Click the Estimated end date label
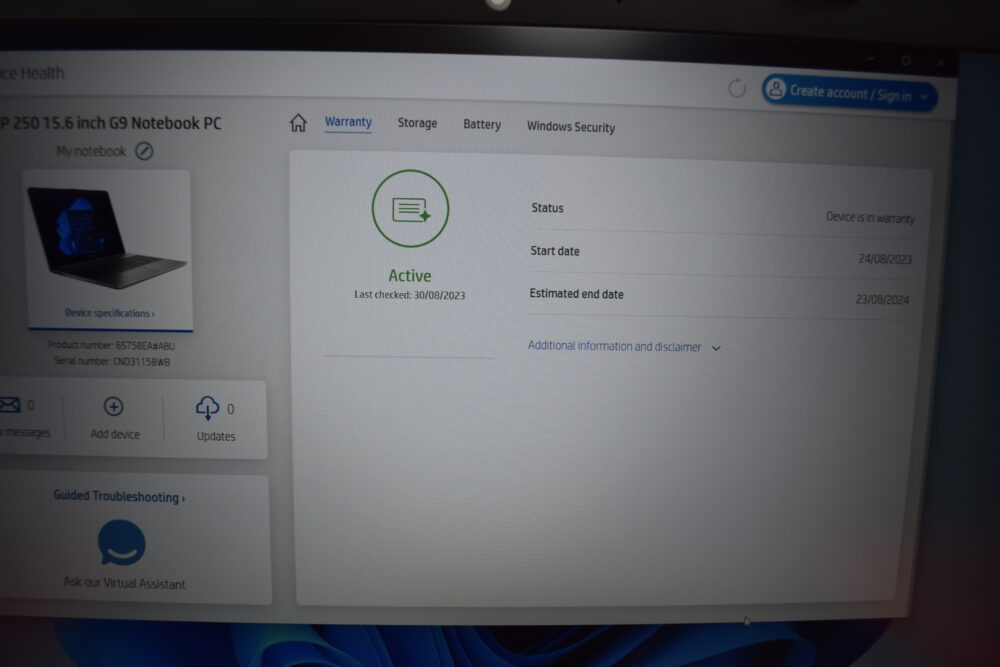Screen dimensions: 1000x667 577,294
